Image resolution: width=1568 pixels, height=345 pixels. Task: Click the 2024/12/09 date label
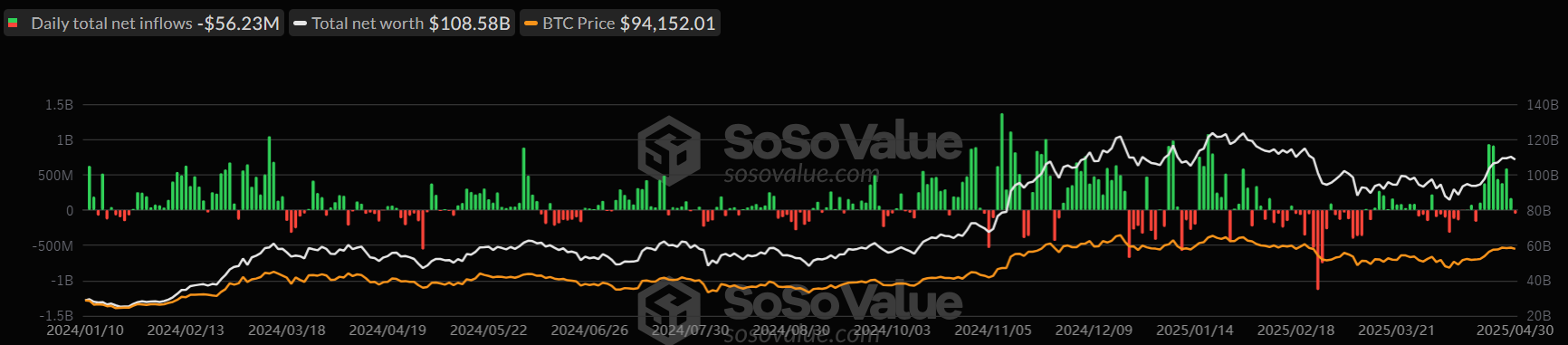1094,331
